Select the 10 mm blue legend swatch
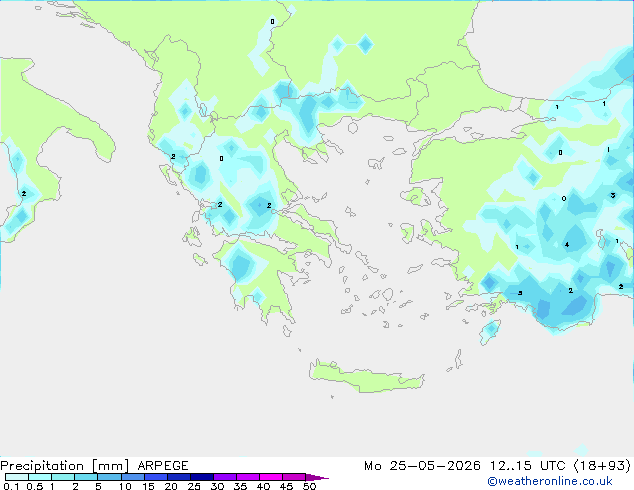634x490 pixels. [x=132, y=477]
